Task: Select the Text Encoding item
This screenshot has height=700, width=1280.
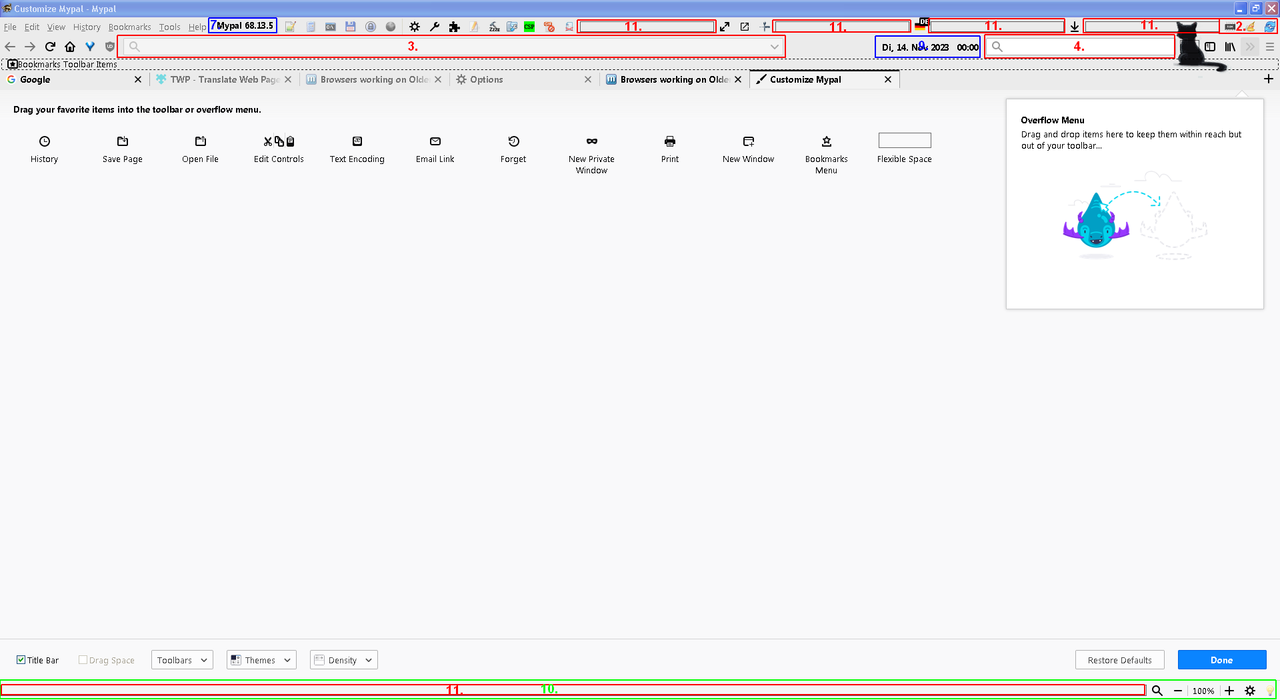Action: click(357, 149)
